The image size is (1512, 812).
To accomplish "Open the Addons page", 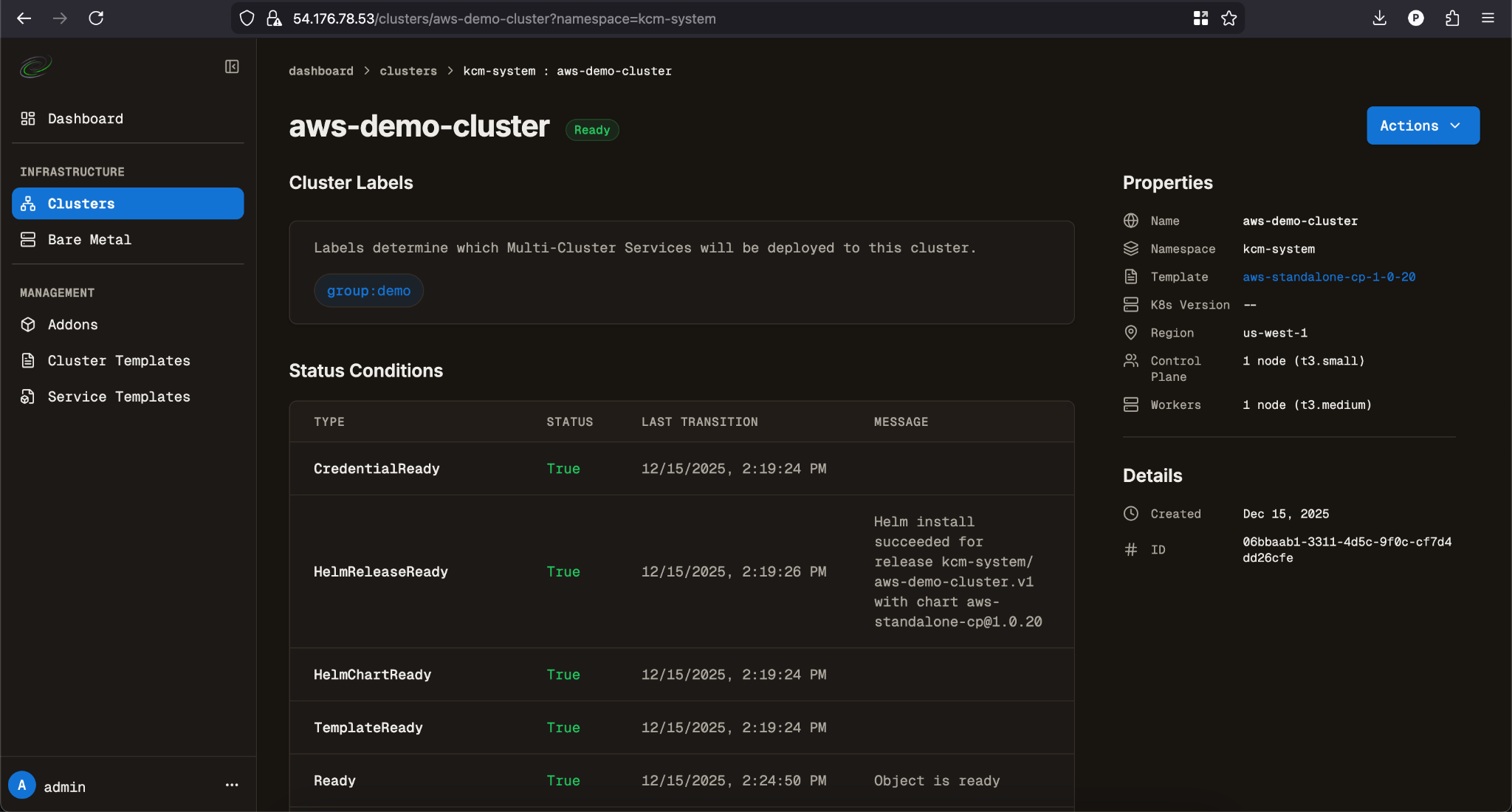I will click(x=72, y=325).
